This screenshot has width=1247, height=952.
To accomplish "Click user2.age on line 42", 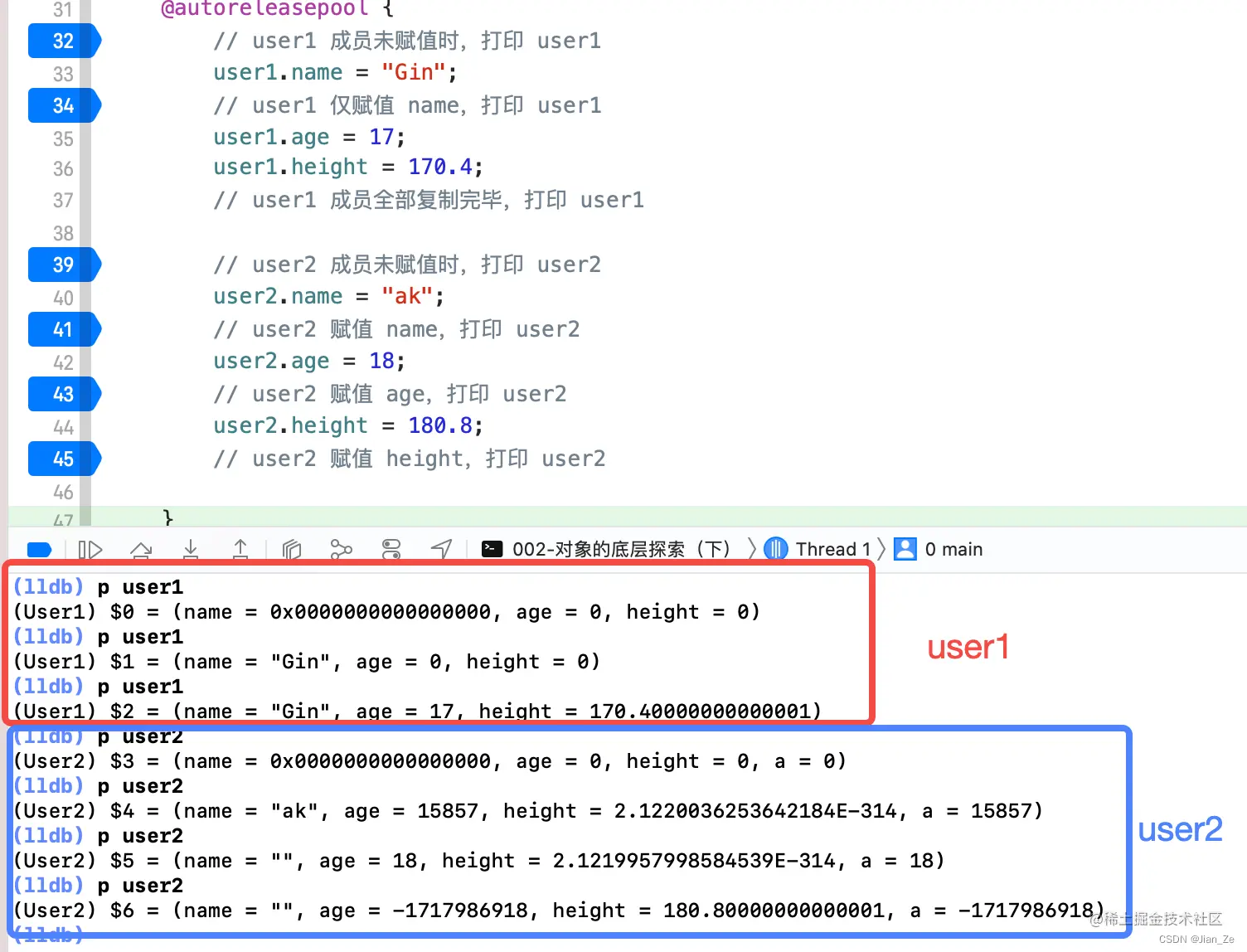I will pos(271,361).
